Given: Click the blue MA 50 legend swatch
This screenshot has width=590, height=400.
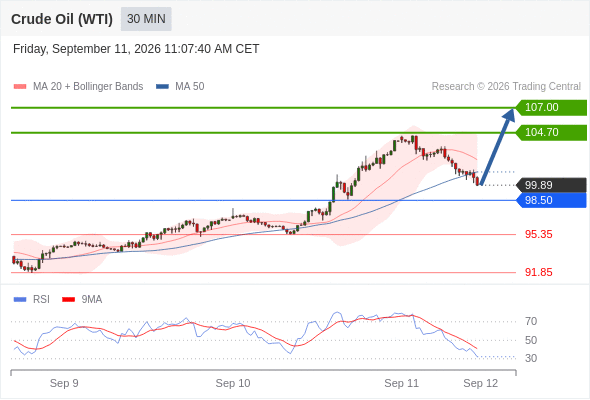Looking at the screenshot, I should [x=162, y=87].
